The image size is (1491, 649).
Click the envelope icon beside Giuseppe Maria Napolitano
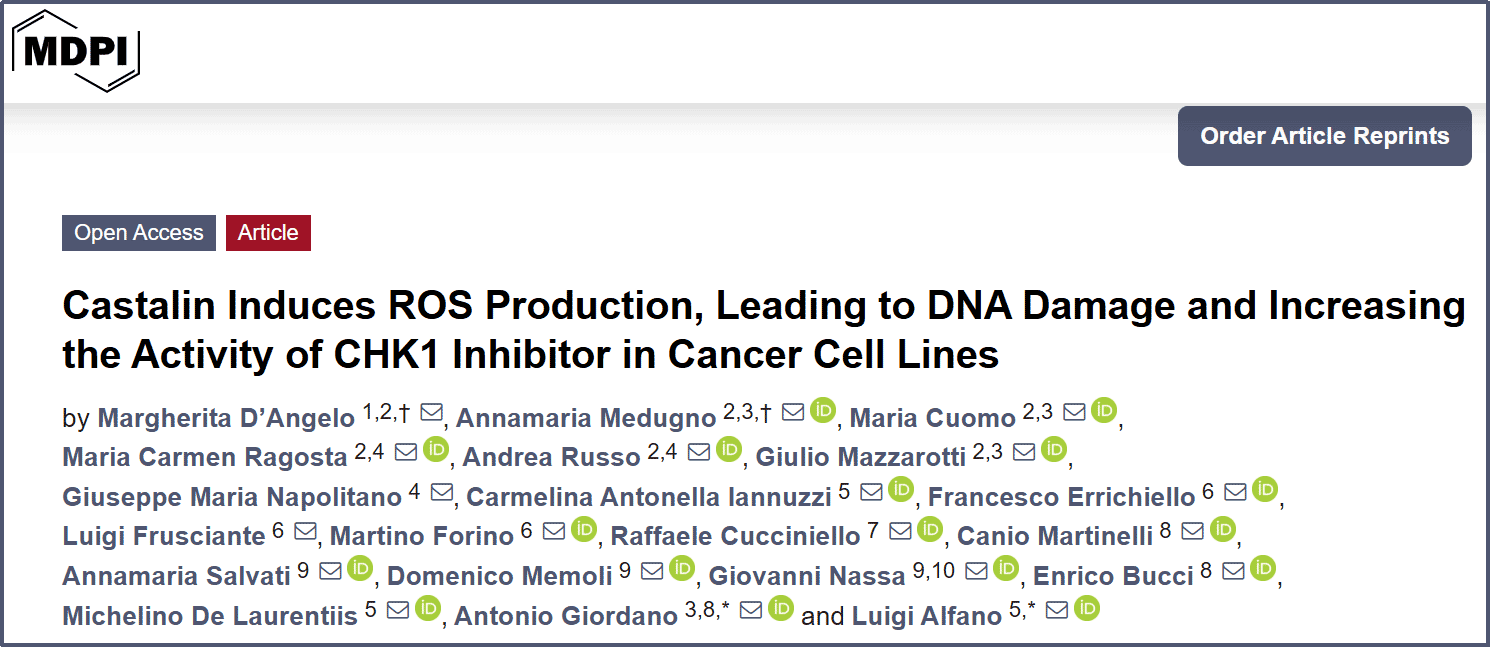coord(442,491)
